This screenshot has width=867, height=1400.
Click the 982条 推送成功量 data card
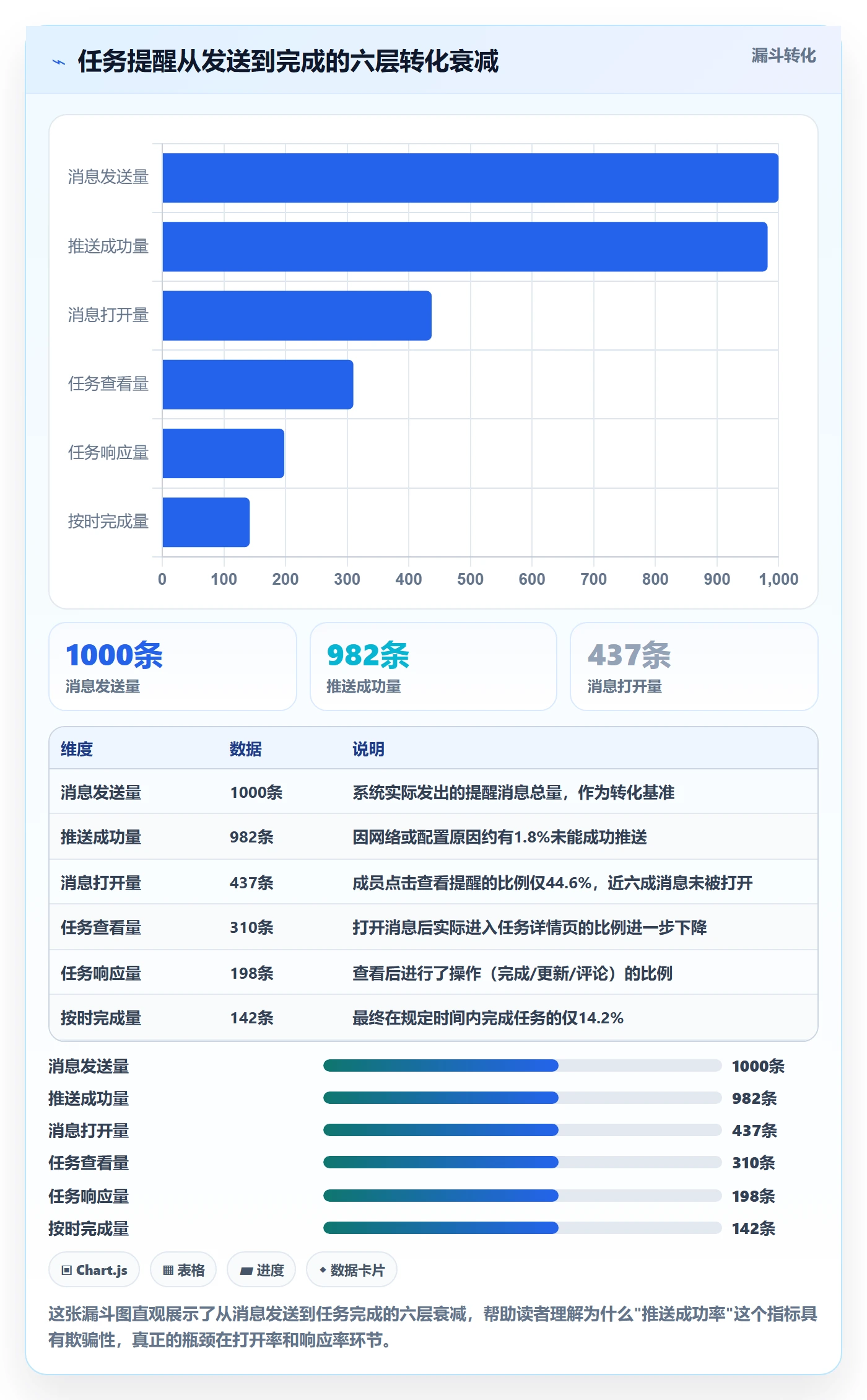pos(434,667)
